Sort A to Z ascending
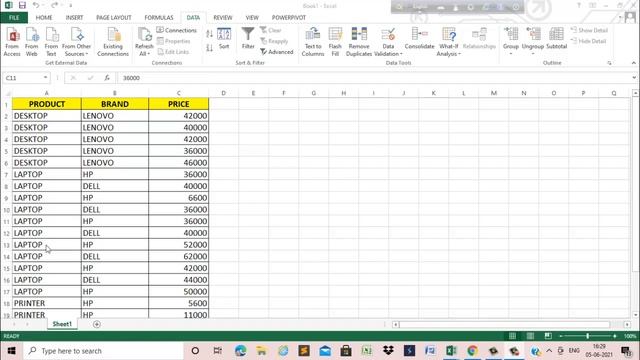Image resolution: width=640 pixels, height=360 pixels. (209, 34)
